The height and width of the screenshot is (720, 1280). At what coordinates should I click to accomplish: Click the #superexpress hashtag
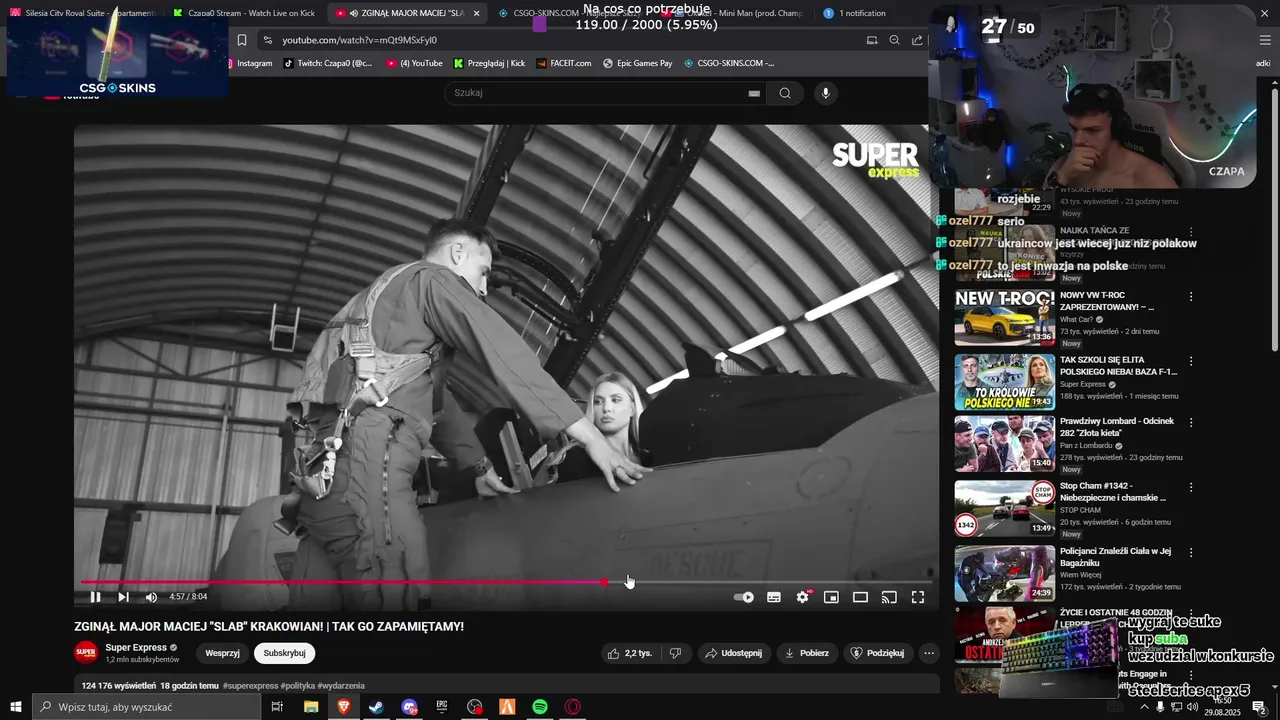click(251, 686)
